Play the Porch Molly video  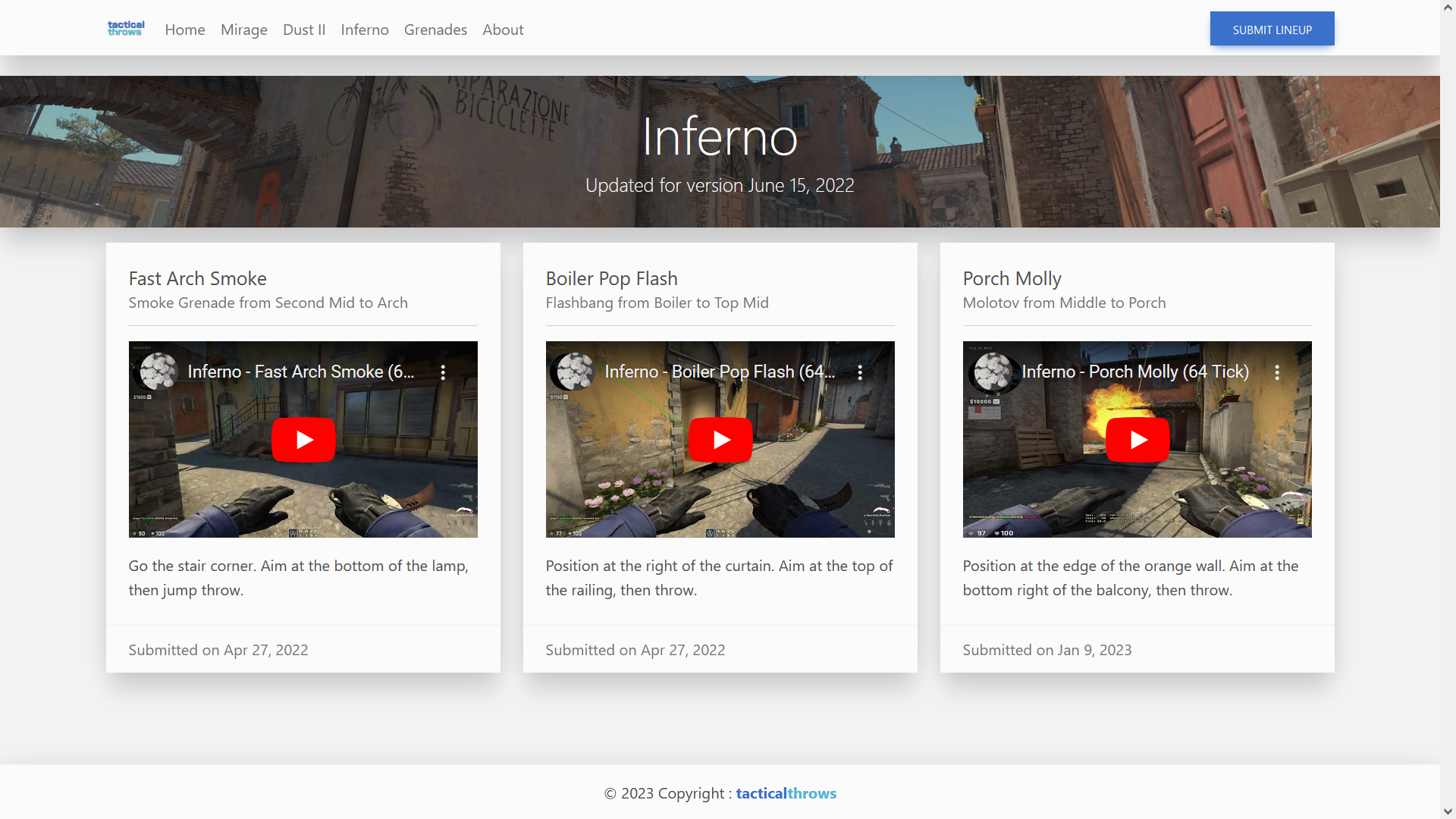1137,439
